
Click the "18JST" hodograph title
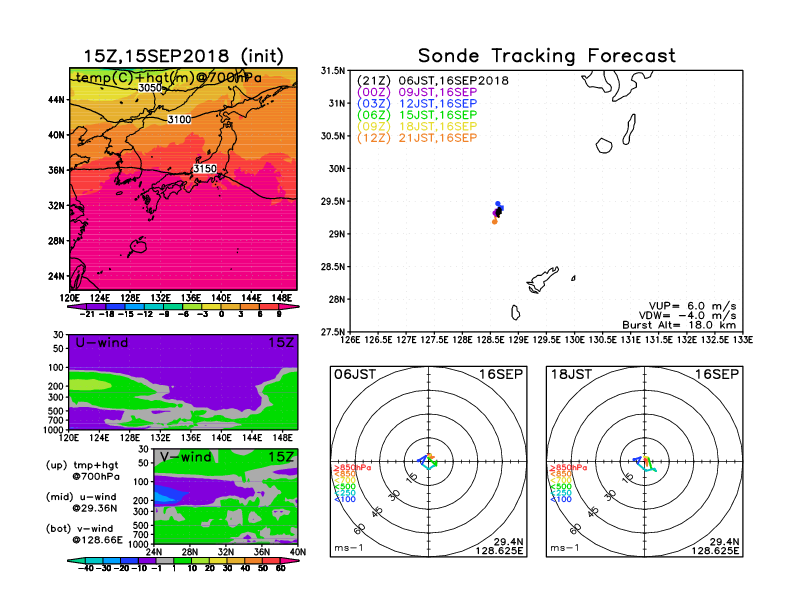[571, 375]
